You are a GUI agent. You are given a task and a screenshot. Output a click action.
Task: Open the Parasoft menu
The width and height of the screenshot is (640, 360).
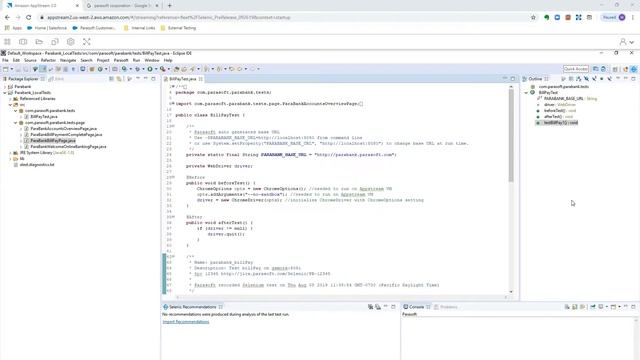[121, 60]
